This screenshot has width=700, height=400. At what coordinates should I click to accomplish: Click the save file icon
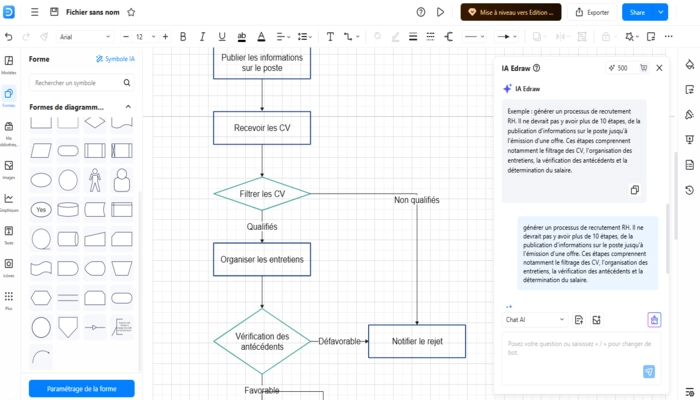click(x=54, y=12)
